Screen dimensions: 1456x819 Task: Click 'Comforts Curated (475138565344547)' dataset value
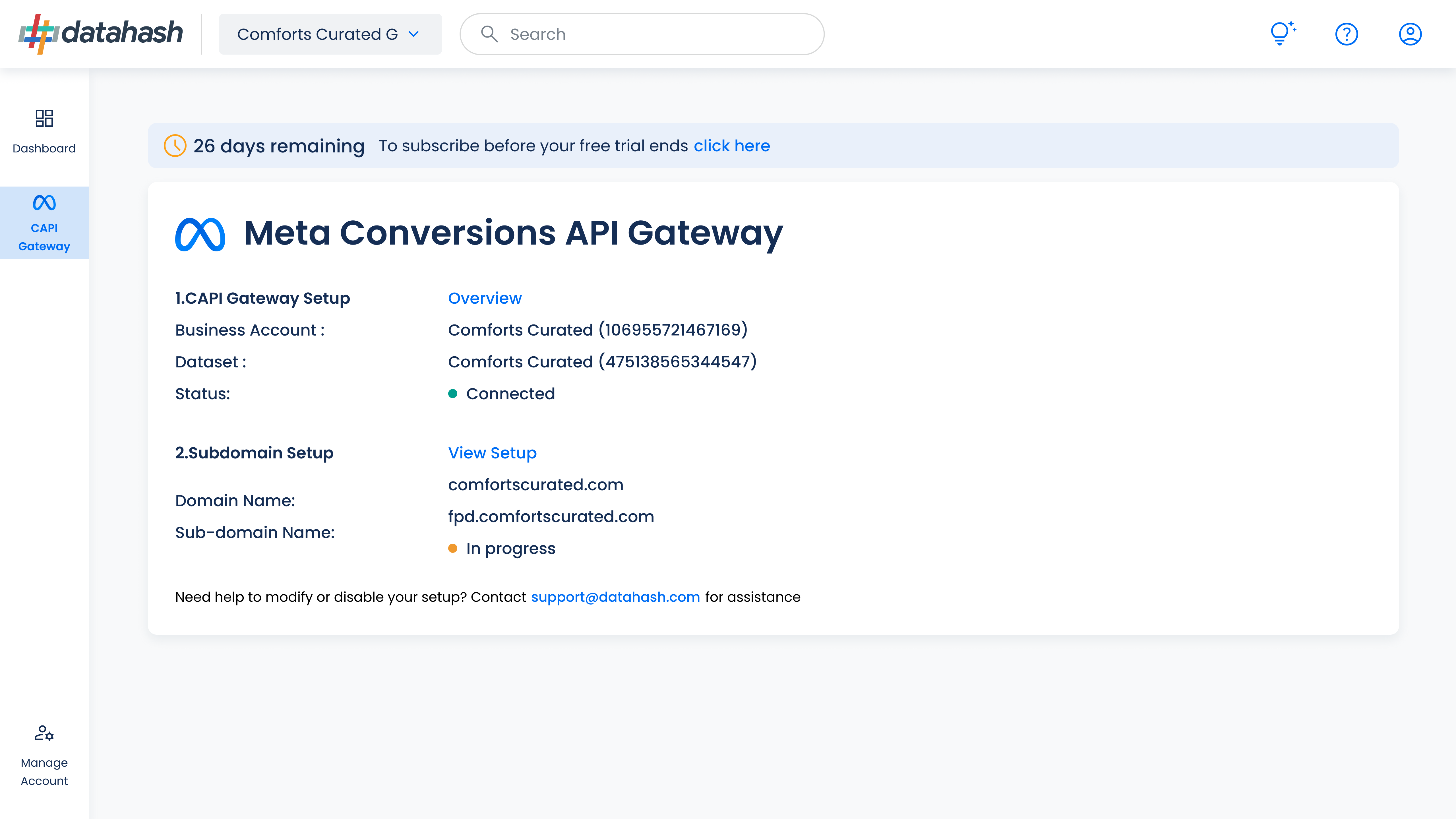click(602, 362)
